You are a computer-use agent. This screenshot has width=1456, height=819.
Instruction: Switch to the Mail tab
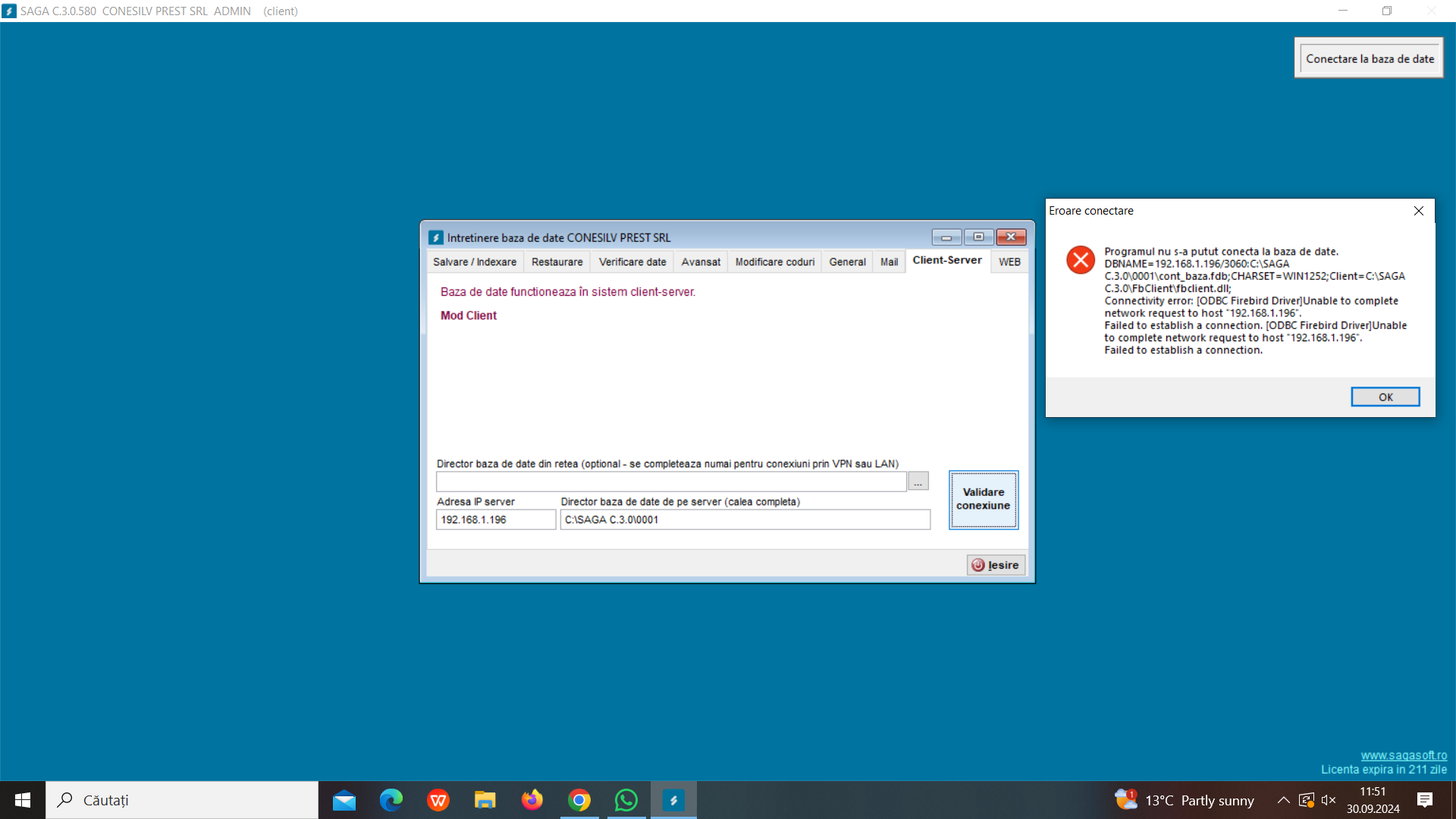click(889, 262)
